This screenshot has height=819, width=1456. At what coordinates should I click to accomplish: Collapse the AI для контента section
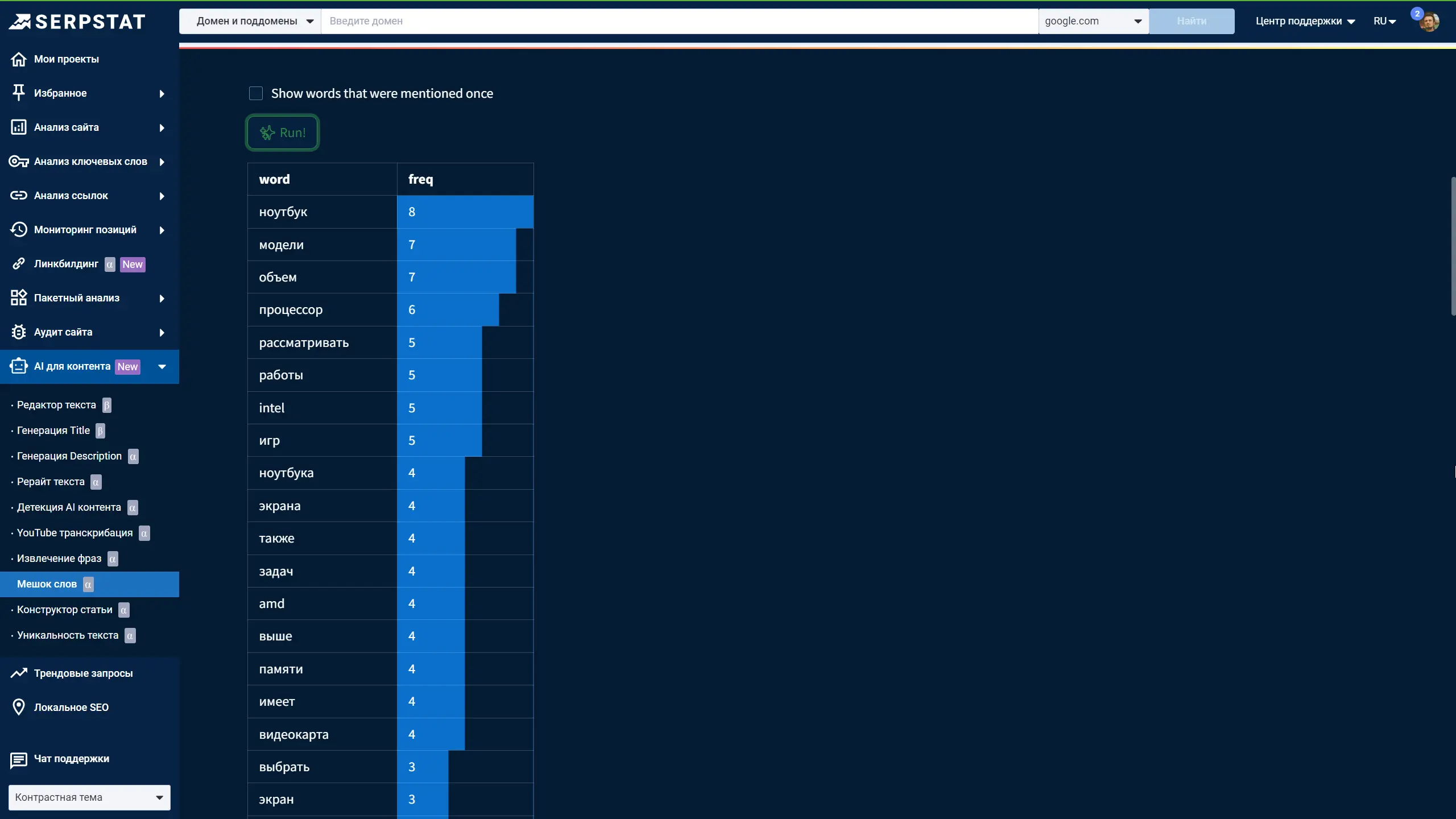[x=162, y=367]
